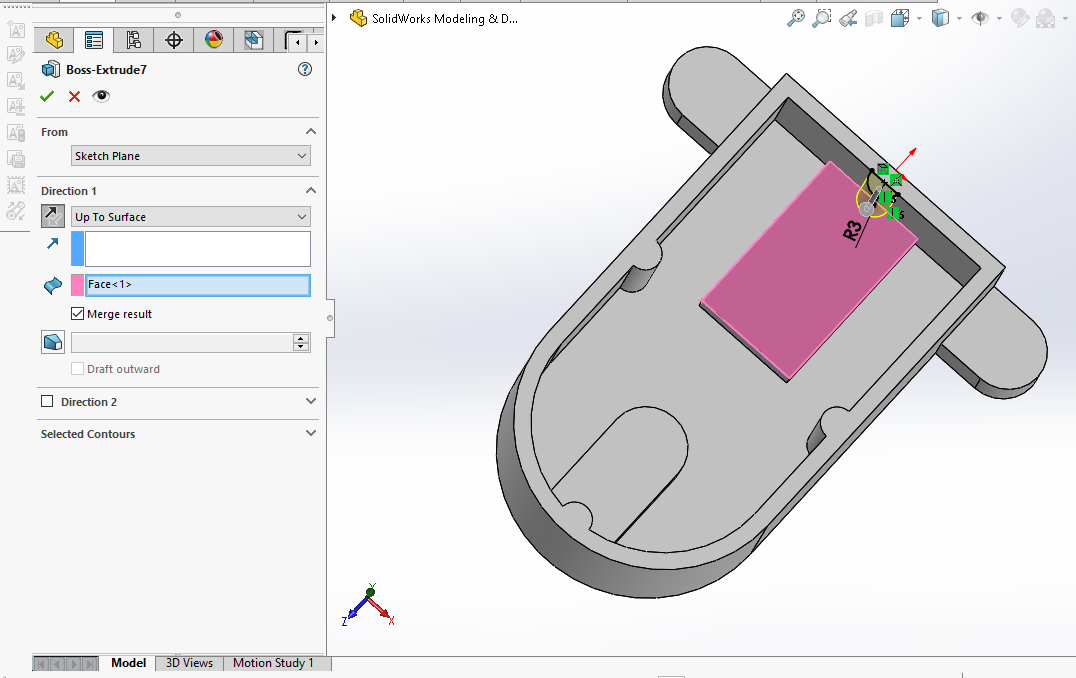Open the Up To Surface end condition dropdown
The width and height of the screenshot is (1076, 678).
191,217
